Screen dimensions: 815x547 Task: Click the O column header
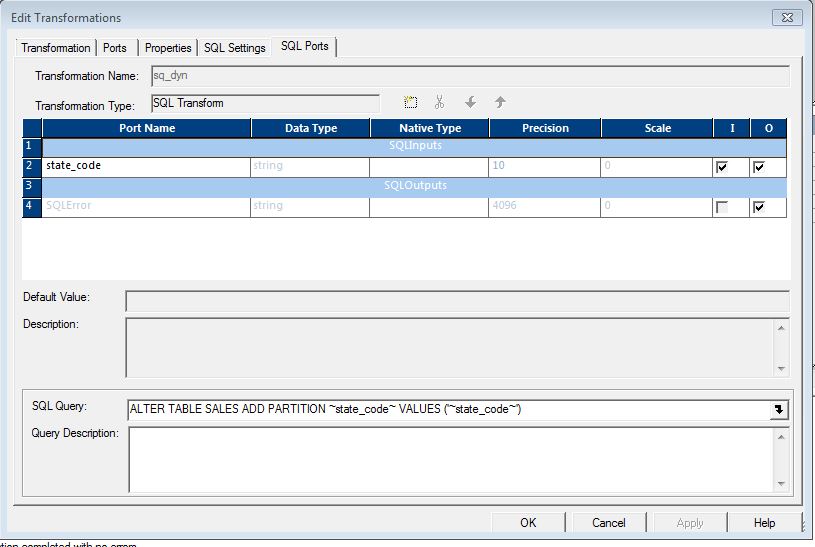[769, 128]
